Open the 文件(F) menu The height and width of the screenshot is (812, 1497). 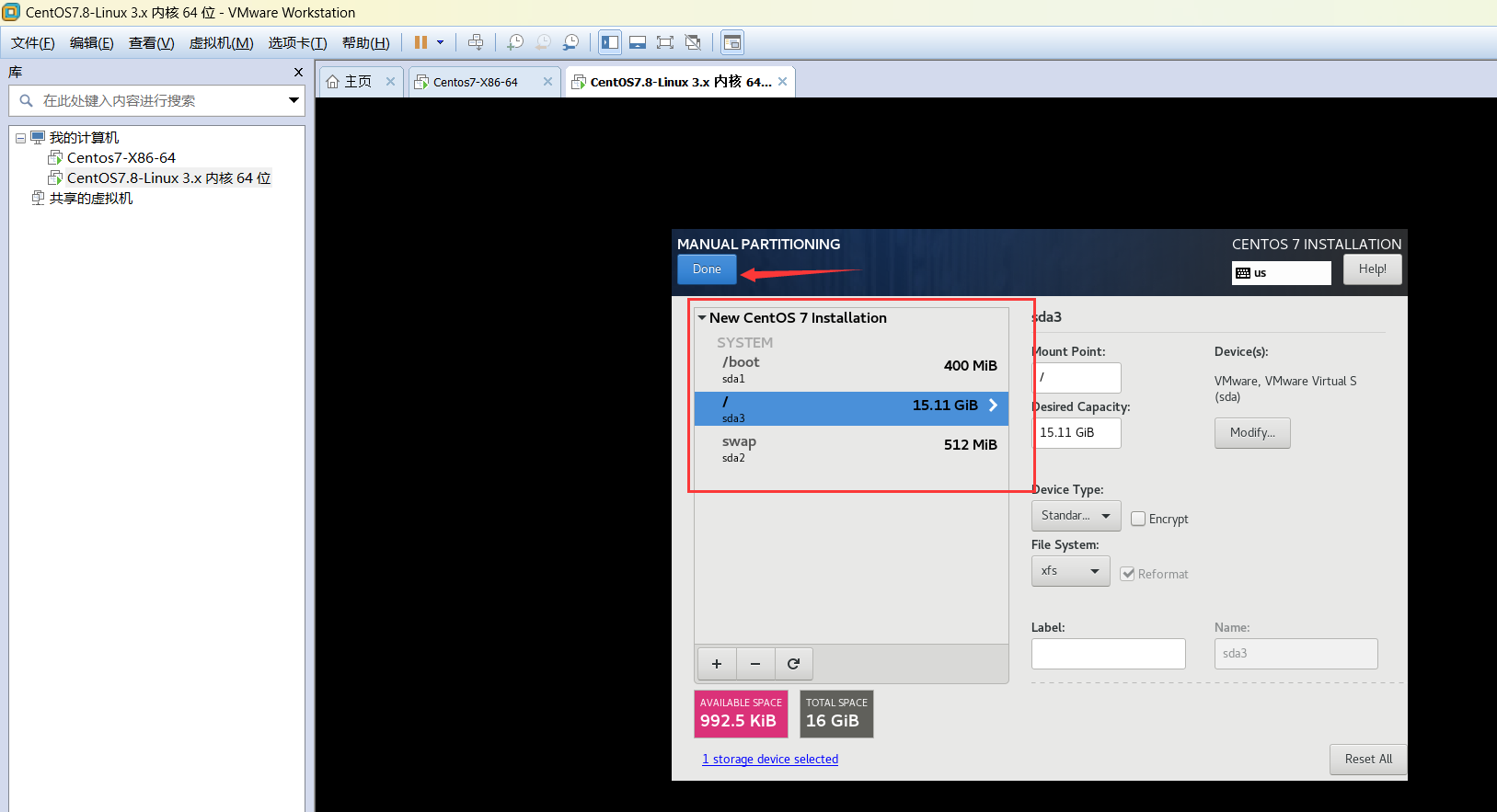coord(33,43)
